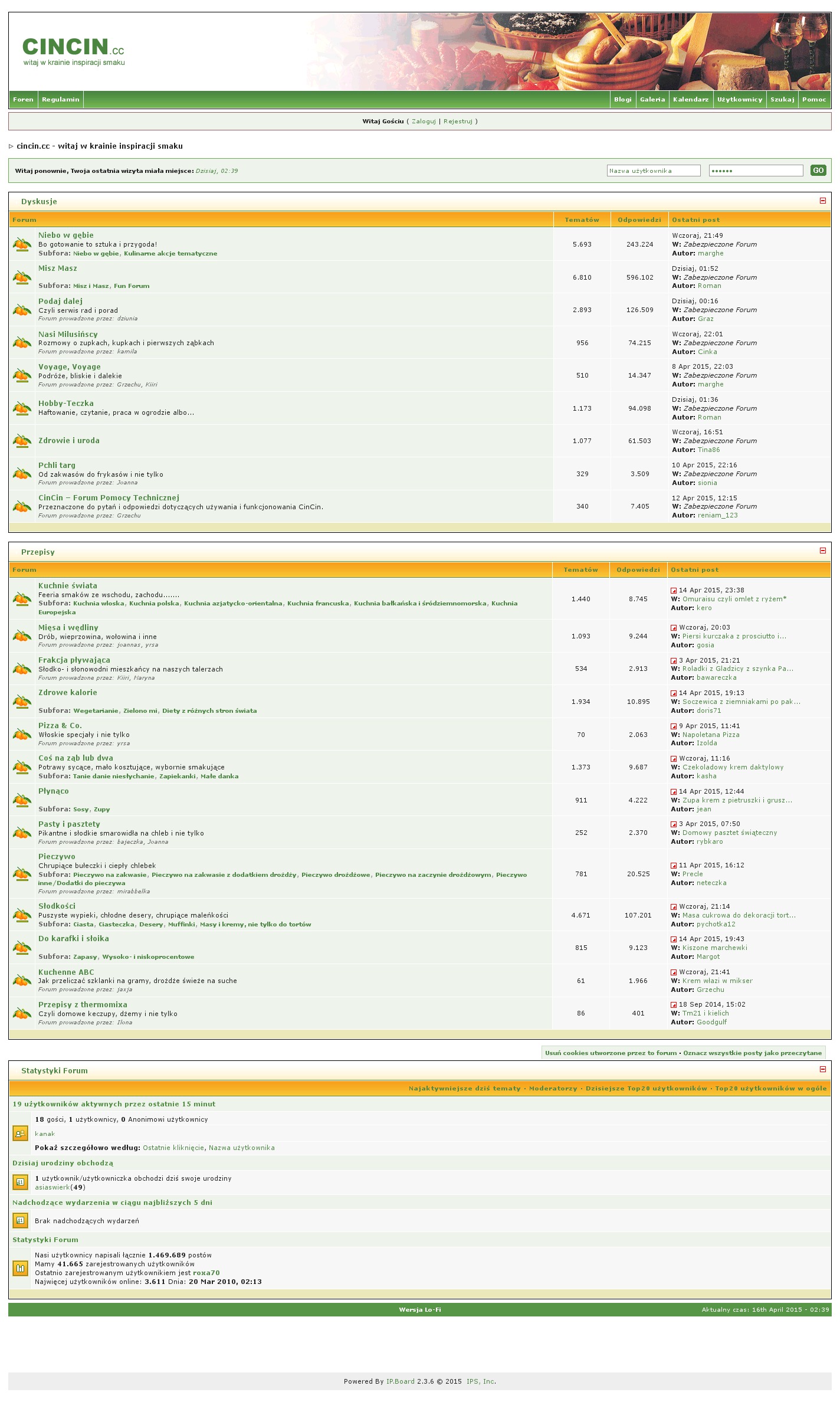Open the IPS, Inc. footer link
Screen dimensions: 840x1402
click(x=481, y=1381)
